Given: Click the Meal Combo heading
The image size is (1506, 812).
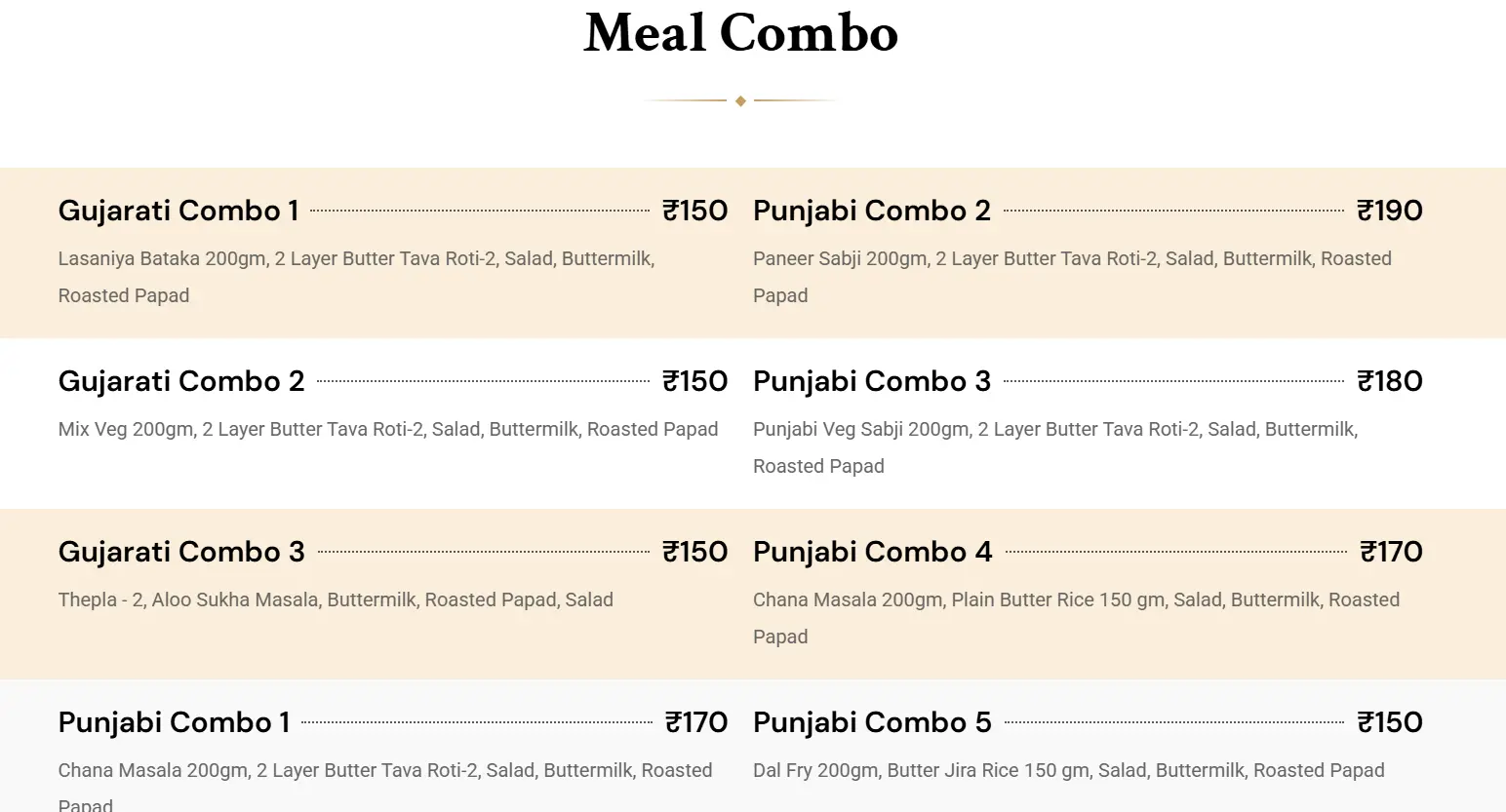Looking at the screenshot, I should click(741, 33).
